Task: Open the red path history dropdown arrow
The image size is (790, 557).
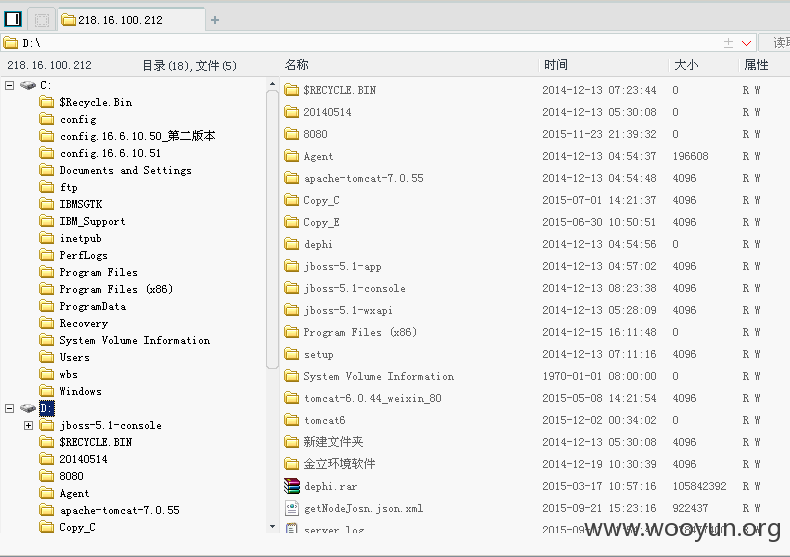Action: coord(747,43)
